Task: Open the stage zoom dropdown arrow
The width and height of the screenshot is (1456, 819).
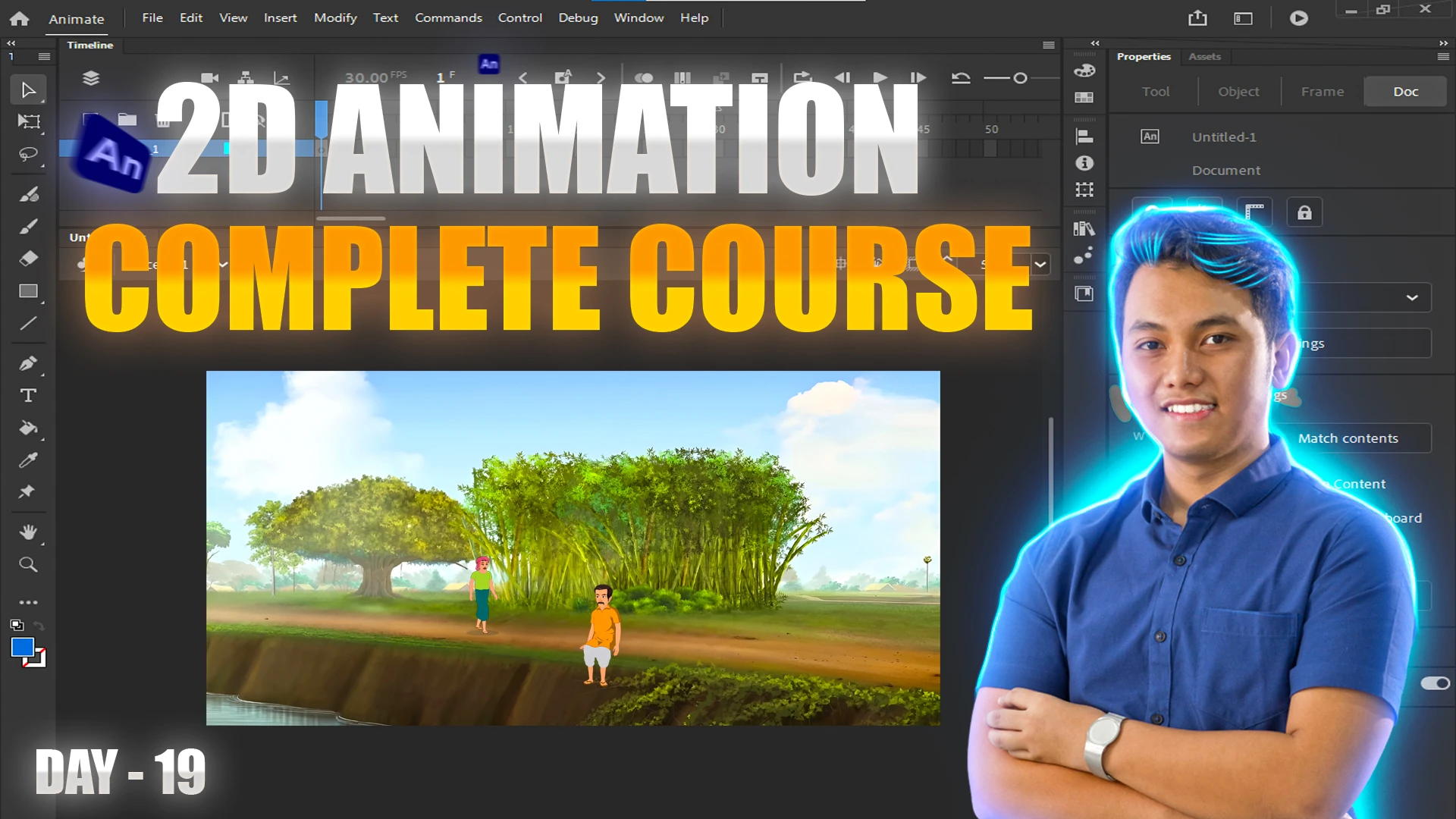Action: point(1040,265)
